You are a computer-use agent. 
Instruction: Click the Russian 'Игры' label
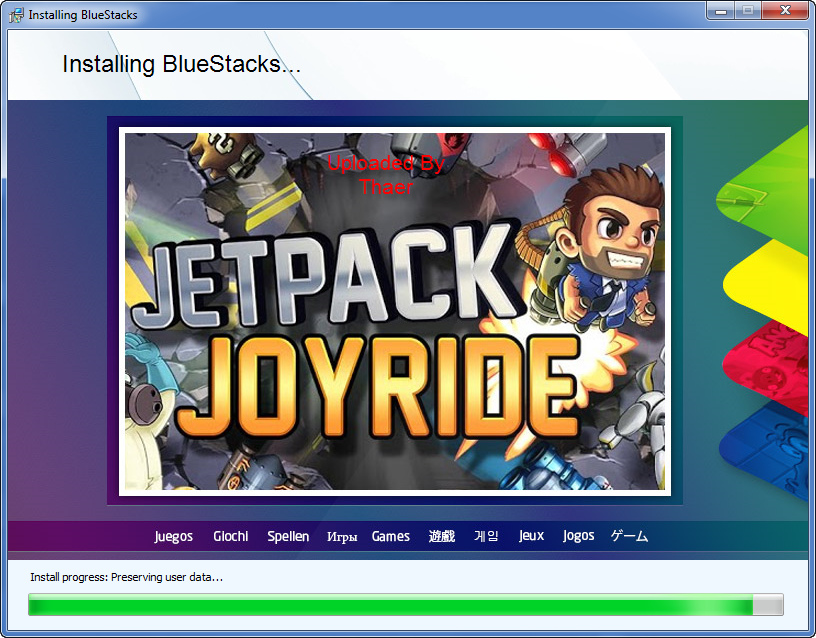[x=342, y=537]
